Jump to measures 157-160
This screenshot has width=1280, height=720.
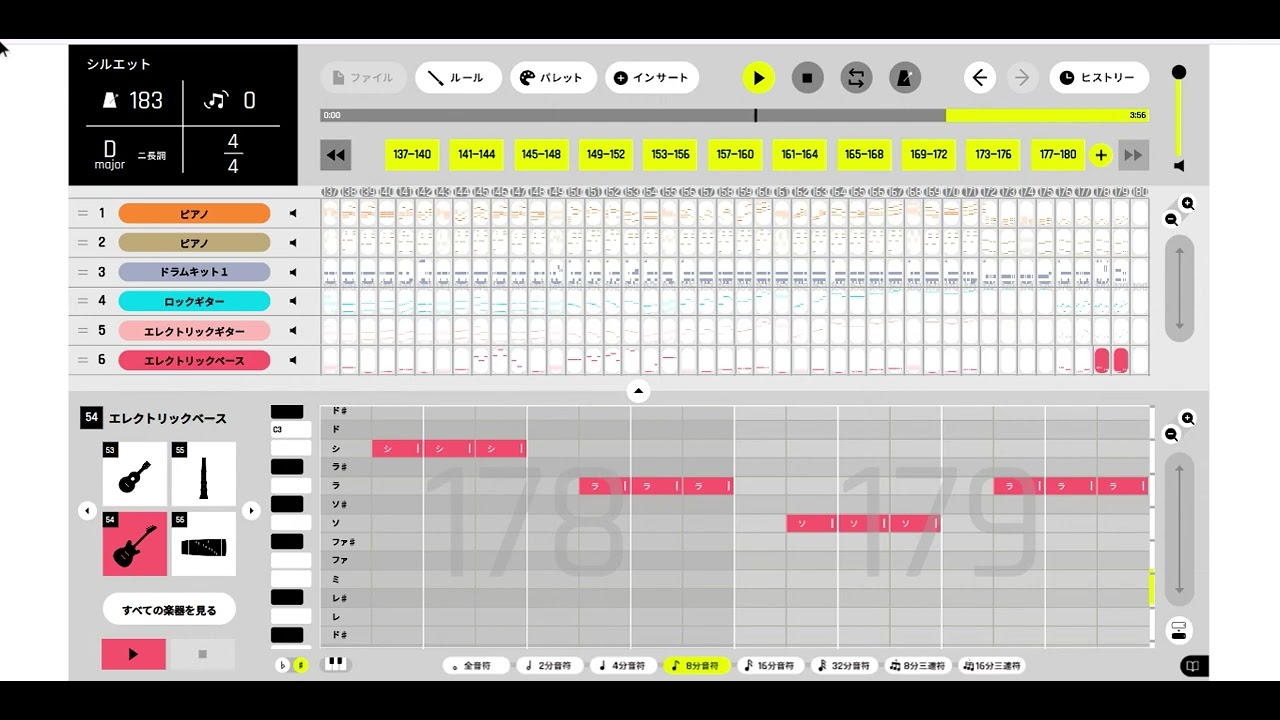[x=735, y=155]
